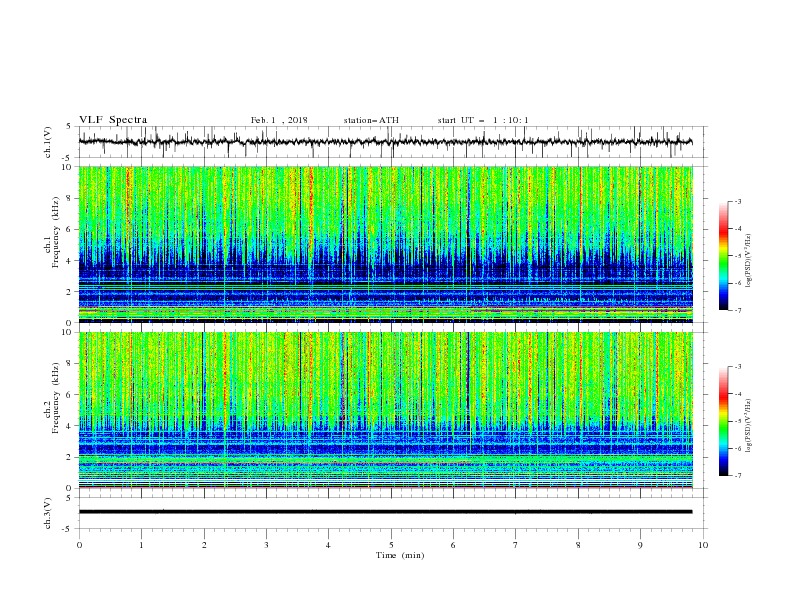Click time axis tick label "7"

coord(516,545)
